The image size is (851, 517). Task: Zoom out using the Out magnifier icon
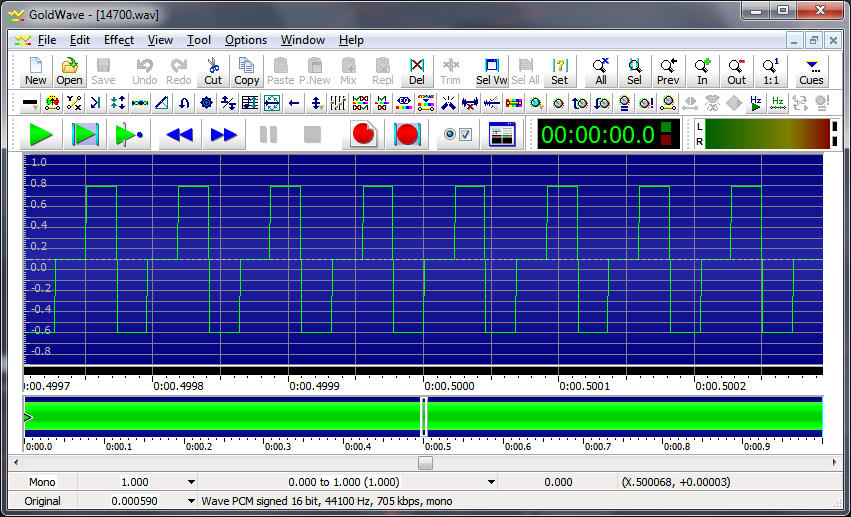tap(736, 70)
